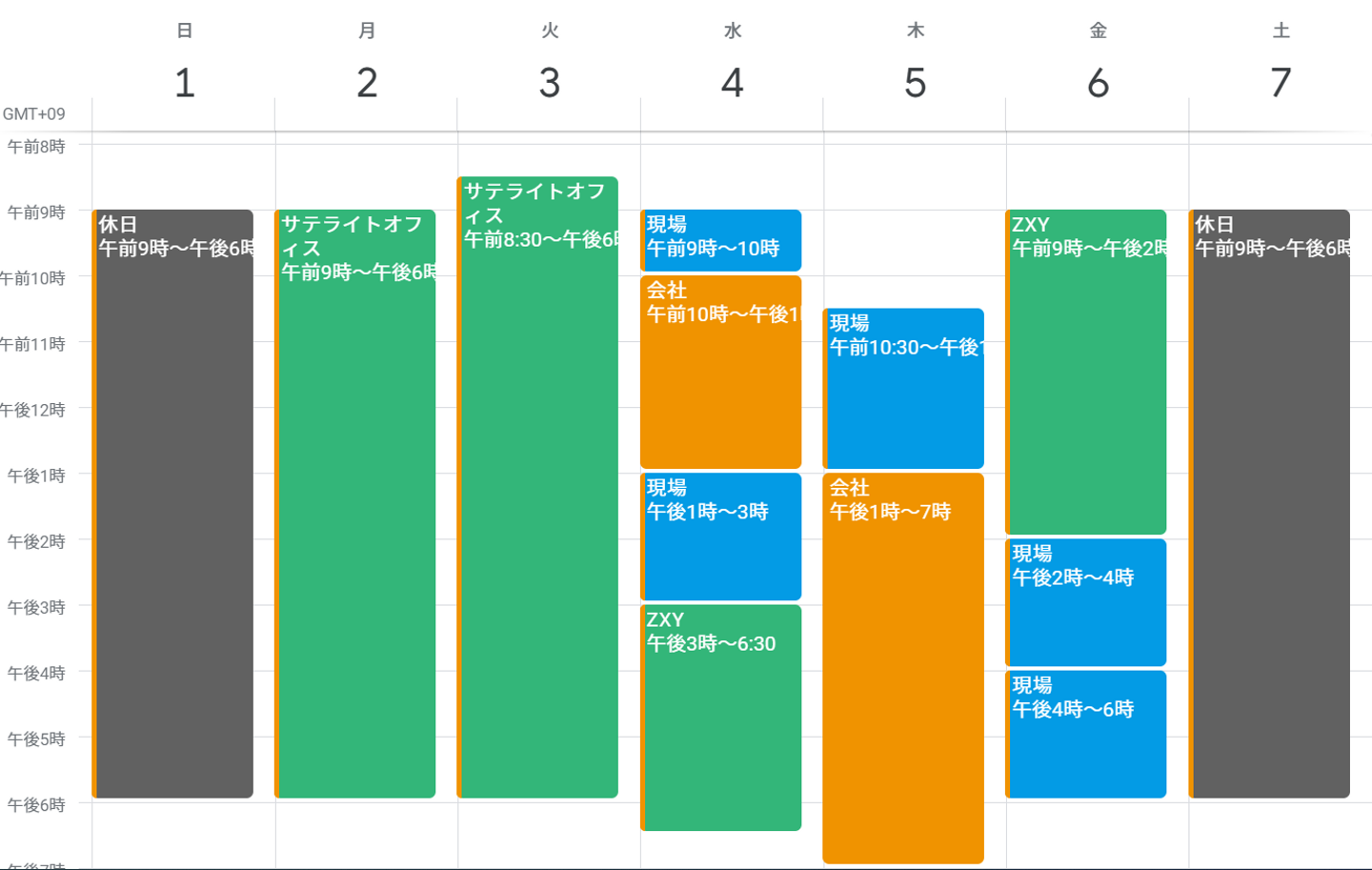Select Friday's green ZXY event
Screen dimensions: 1372x870
point(1086,372)
